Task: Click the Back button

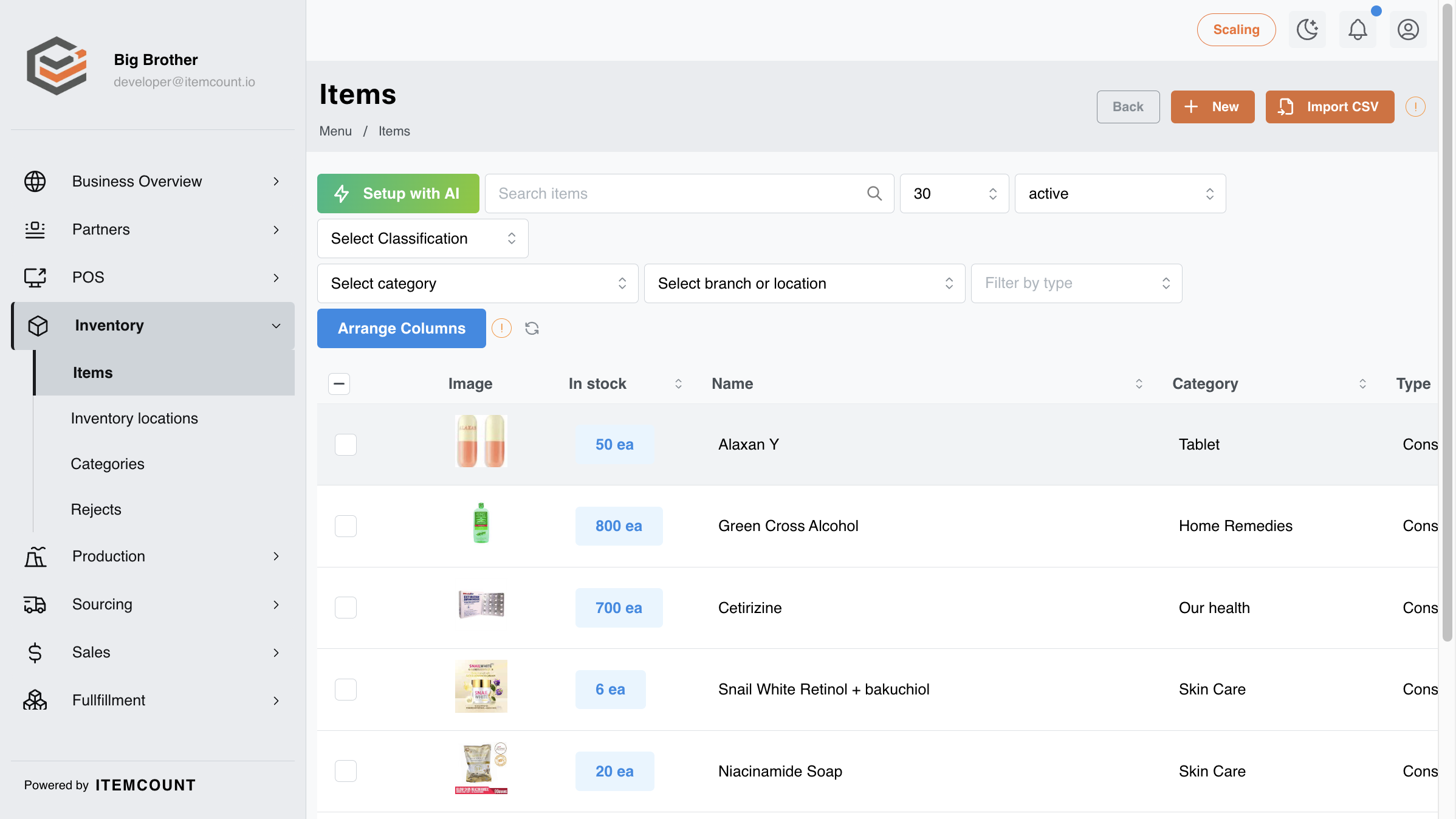Action: pyautogui.click(x=1128, y=107)
